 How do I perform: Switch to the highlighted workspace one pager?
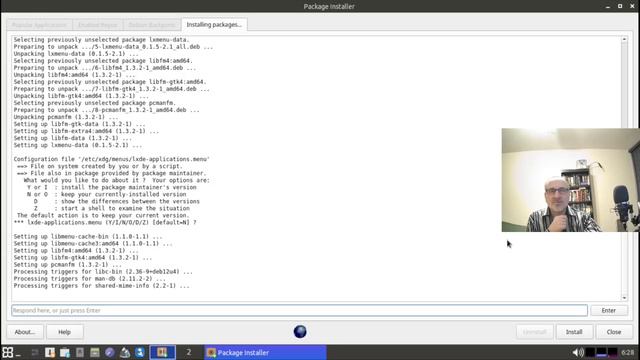[x=163, y=352]
